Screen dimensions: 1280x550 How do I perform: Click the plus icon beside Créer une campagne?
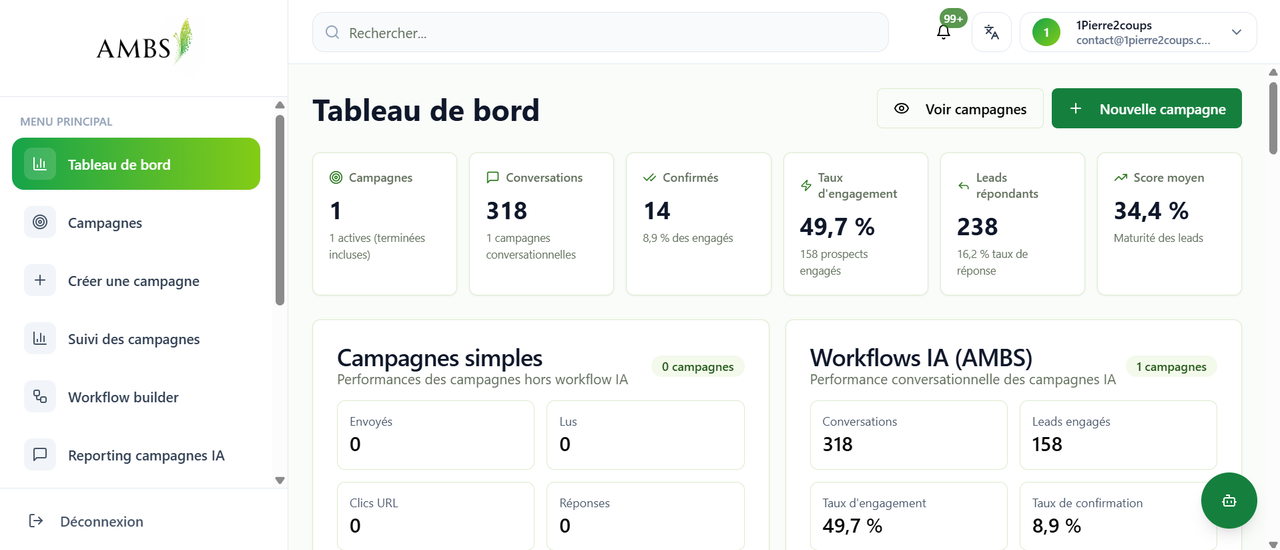coord(40,280)
